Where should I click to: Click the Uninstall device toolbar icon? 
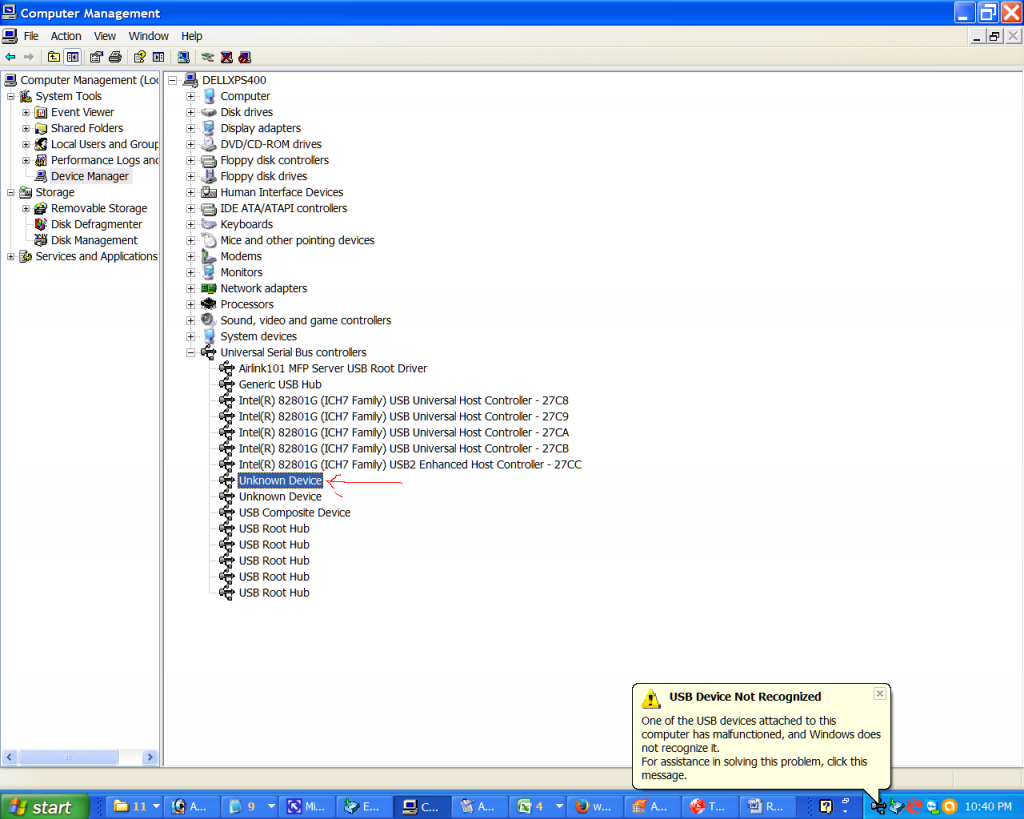tap(227, 57)
